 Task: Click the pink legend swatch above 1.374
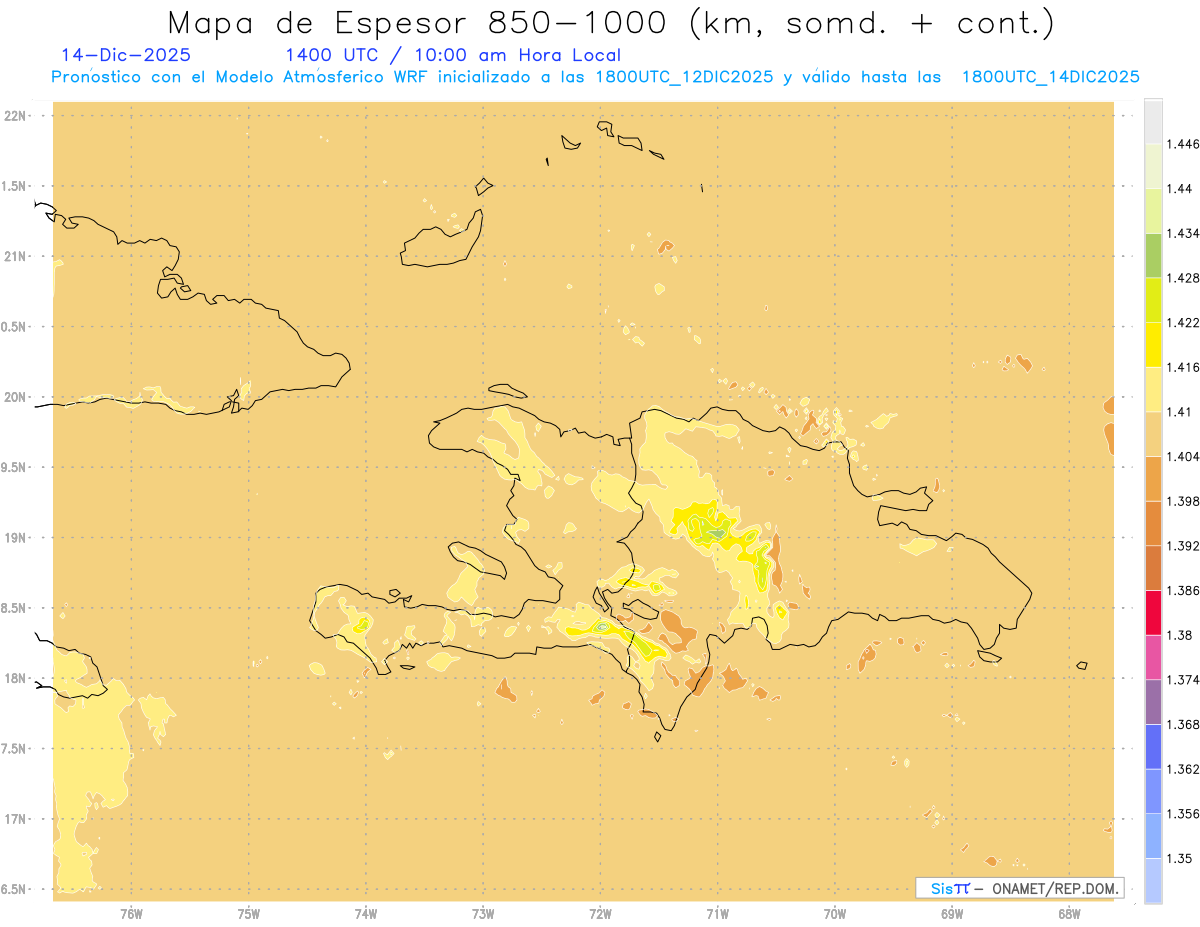pos(1153,657)
